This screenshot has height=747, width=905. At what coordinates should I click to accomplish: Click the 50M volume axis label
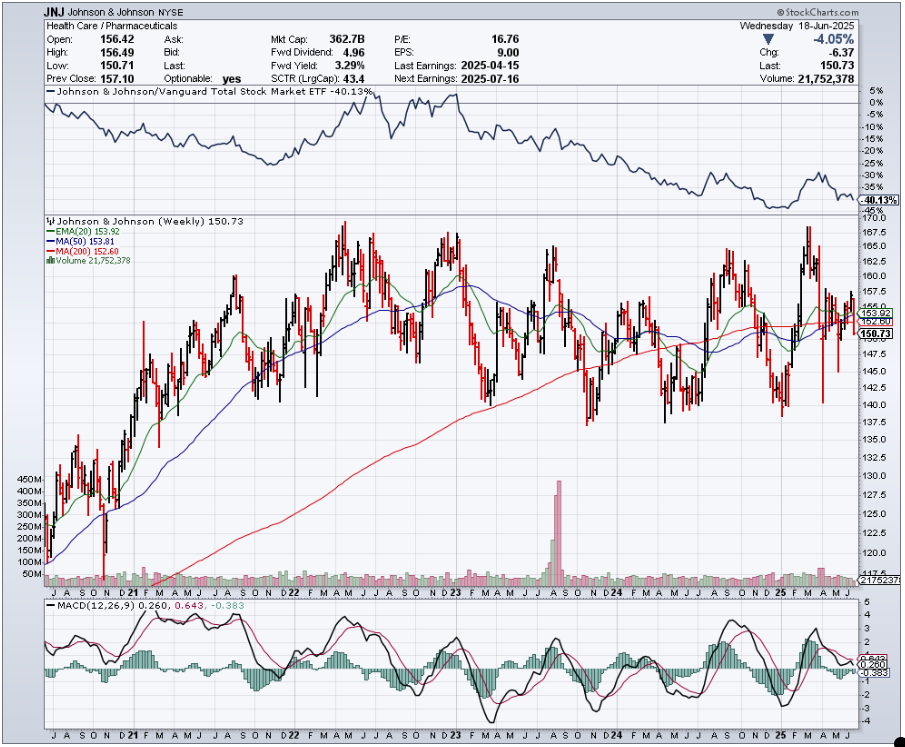point(32,574)
